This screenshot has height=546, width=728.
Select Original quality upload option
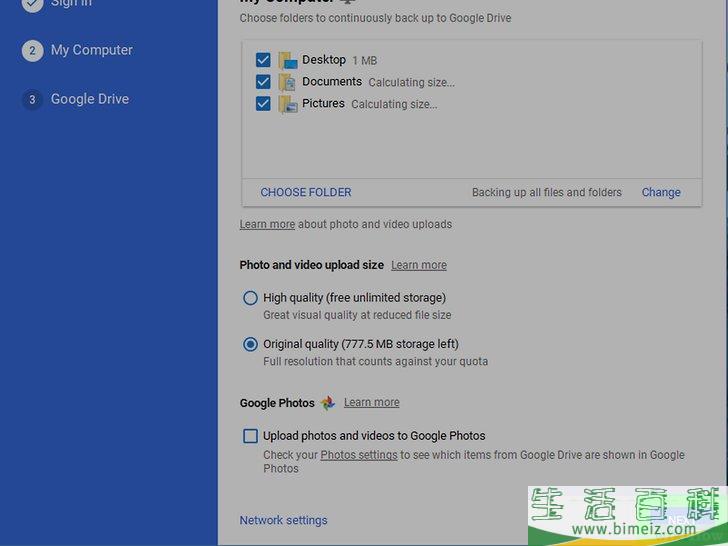(x=250, y=344)
